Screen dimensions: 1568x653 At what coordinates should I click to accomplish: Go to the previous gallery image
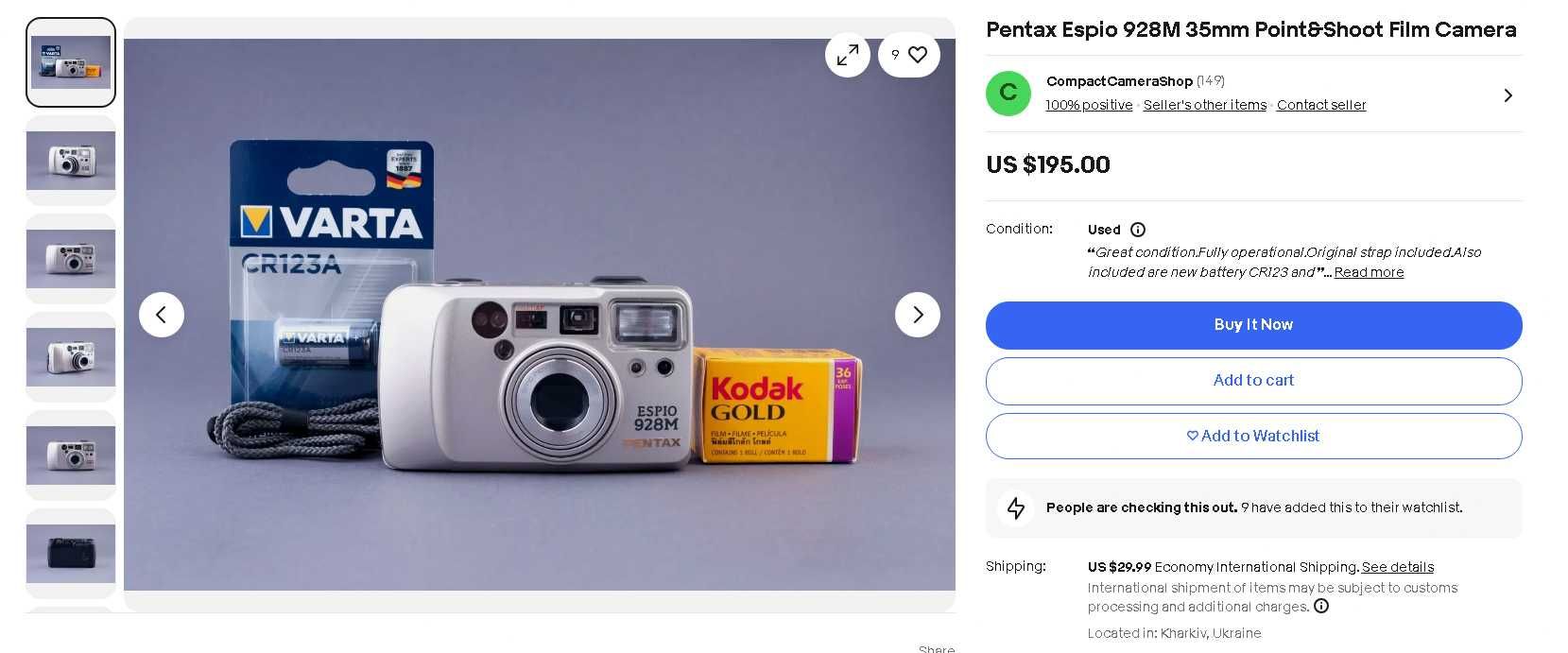point(162,315)
